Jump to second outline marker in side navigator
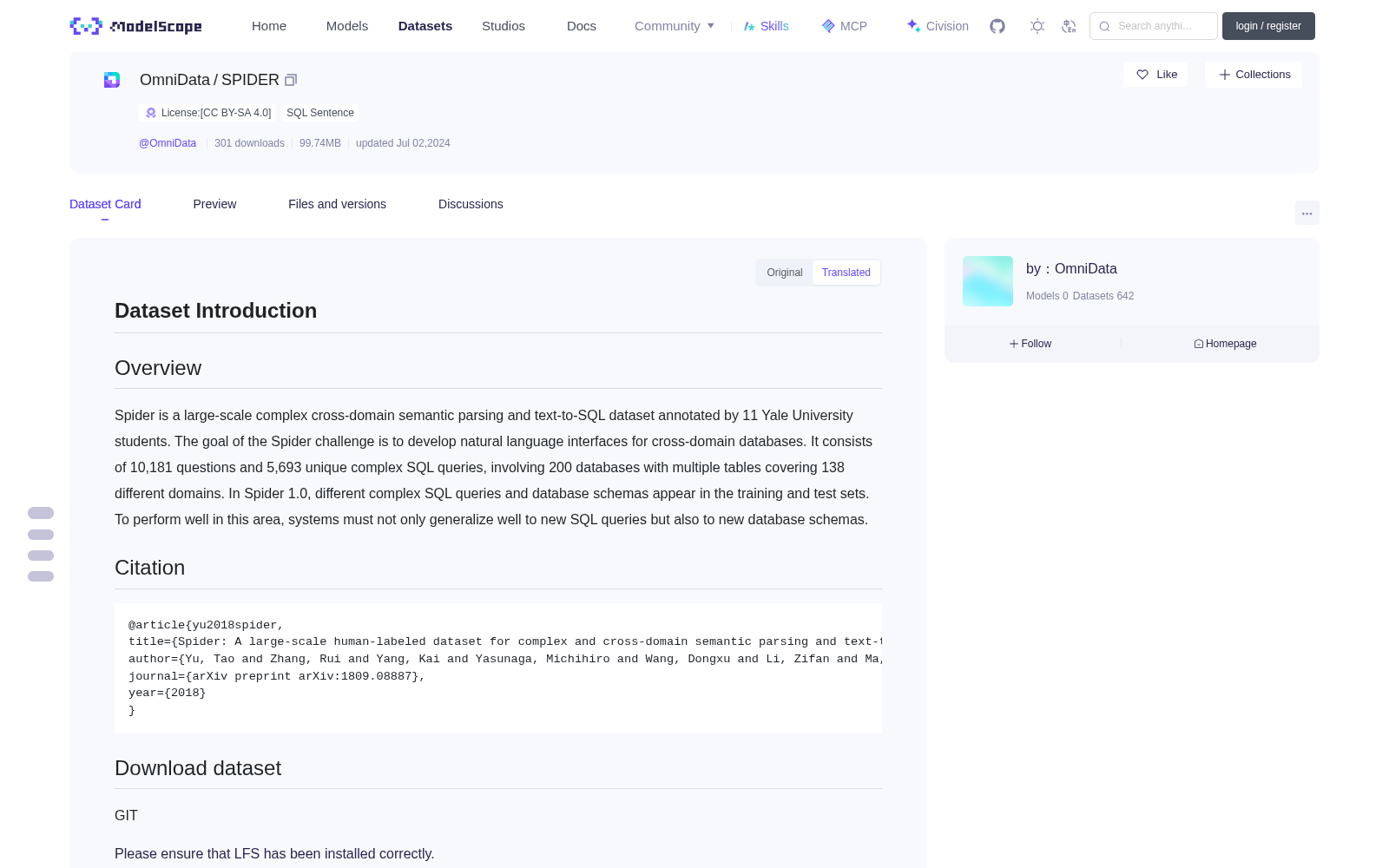 pos(41,535)
